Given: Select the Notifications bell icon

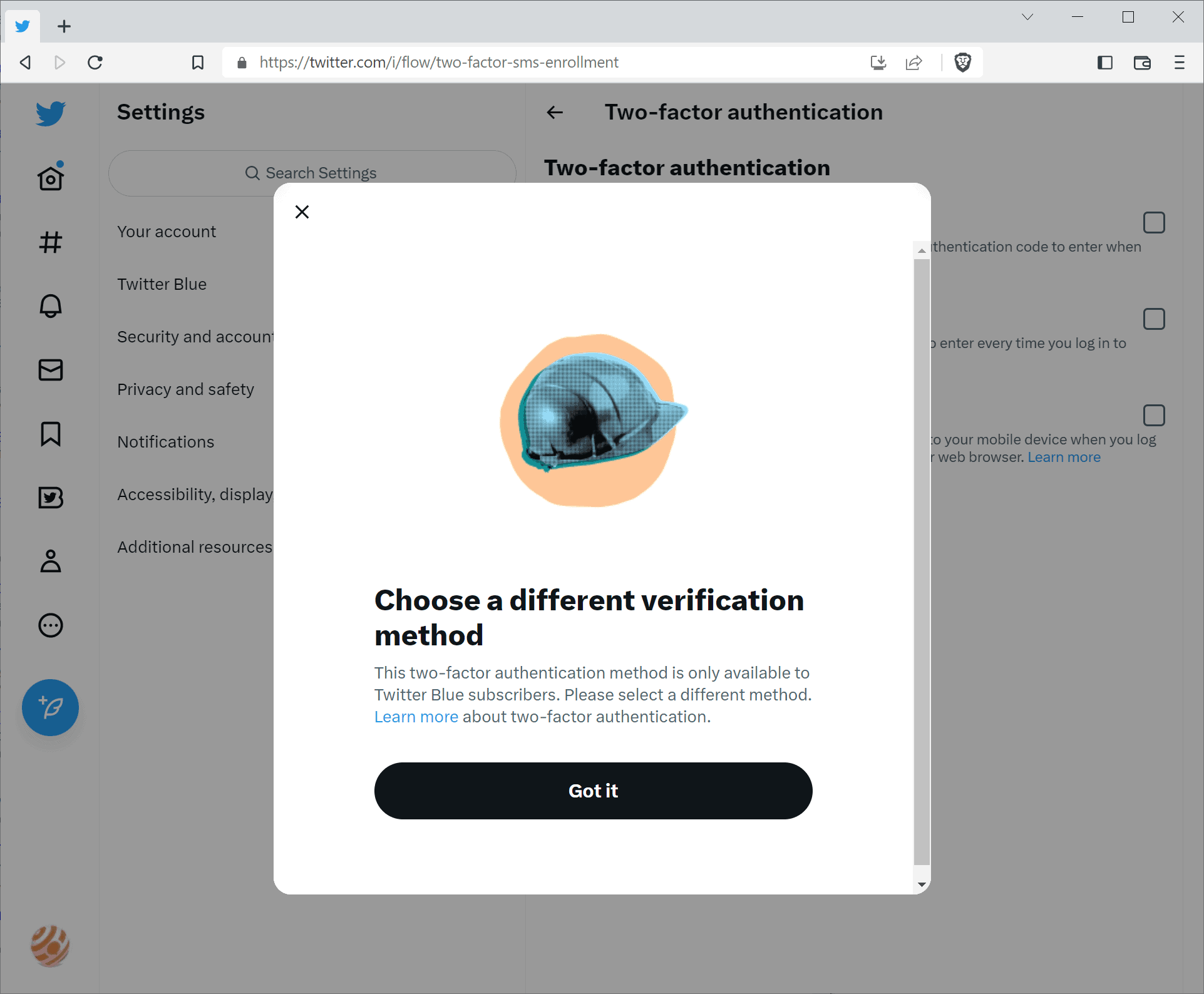Looking at the screenshot, I should [50, 306].
